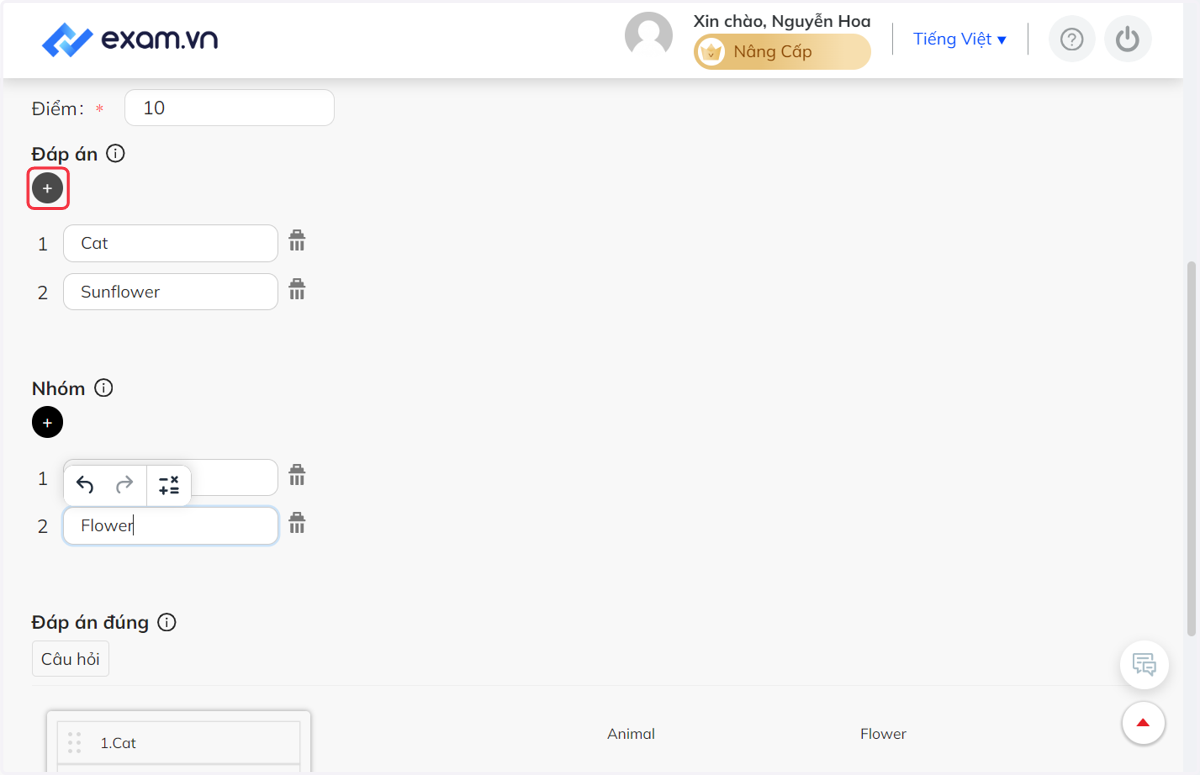Click the Flower group field
This screenshot has height=775, width=1200.
170,526
